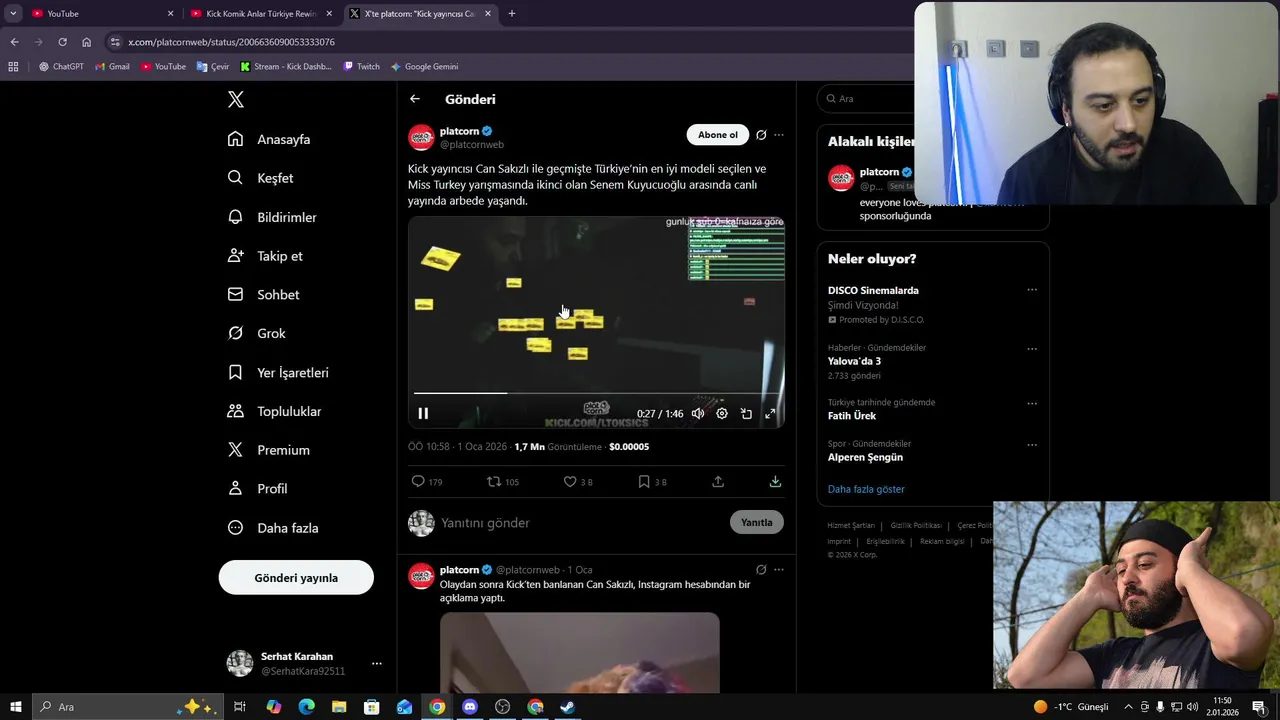
Task: Click share icon on post
Action: click(x=718, y=481)
